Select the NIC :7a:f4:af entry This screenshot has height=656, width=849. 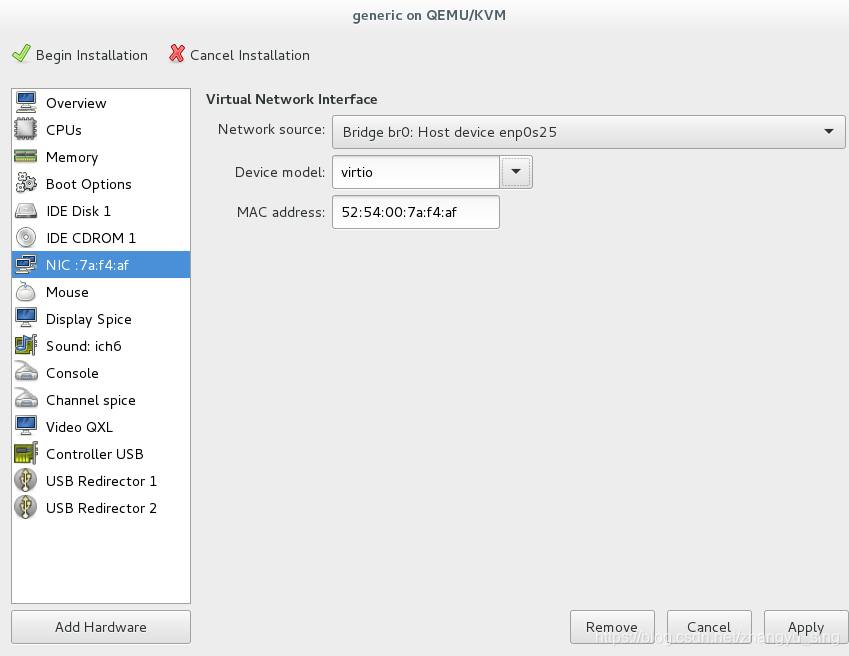[101, 265]
